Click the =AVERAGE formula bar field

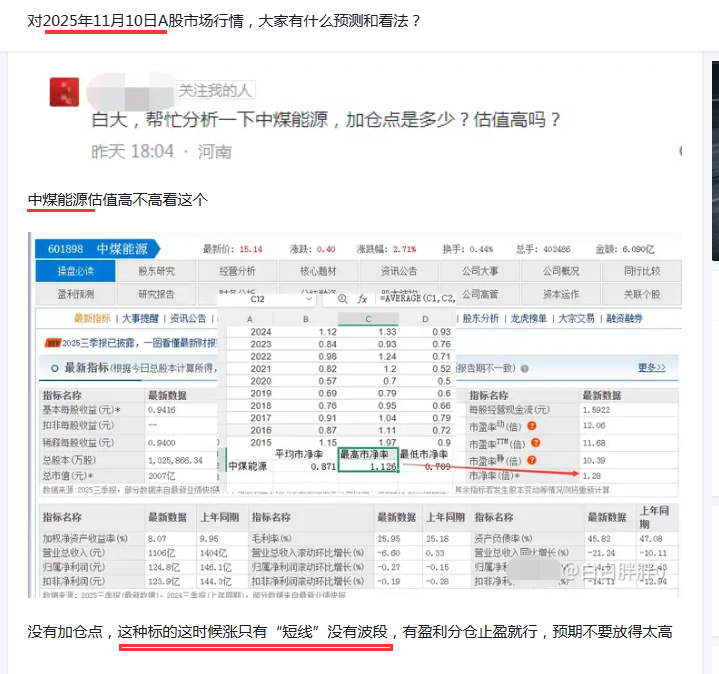click(417, 298)
